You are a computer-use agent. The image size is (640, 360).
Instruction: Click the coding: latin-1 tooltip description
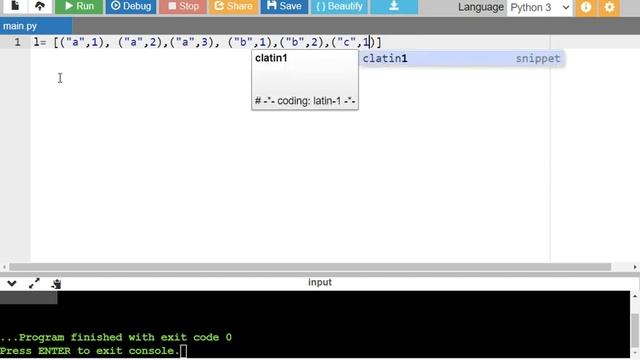[x=305, y=101]
